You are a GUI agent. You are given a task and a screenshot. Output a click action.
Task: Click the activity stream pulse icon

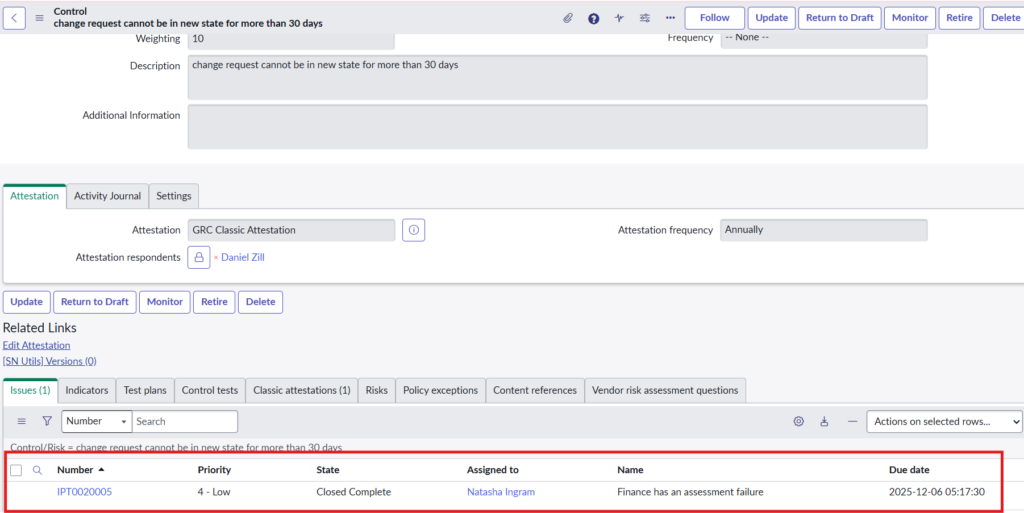(620, 18)
